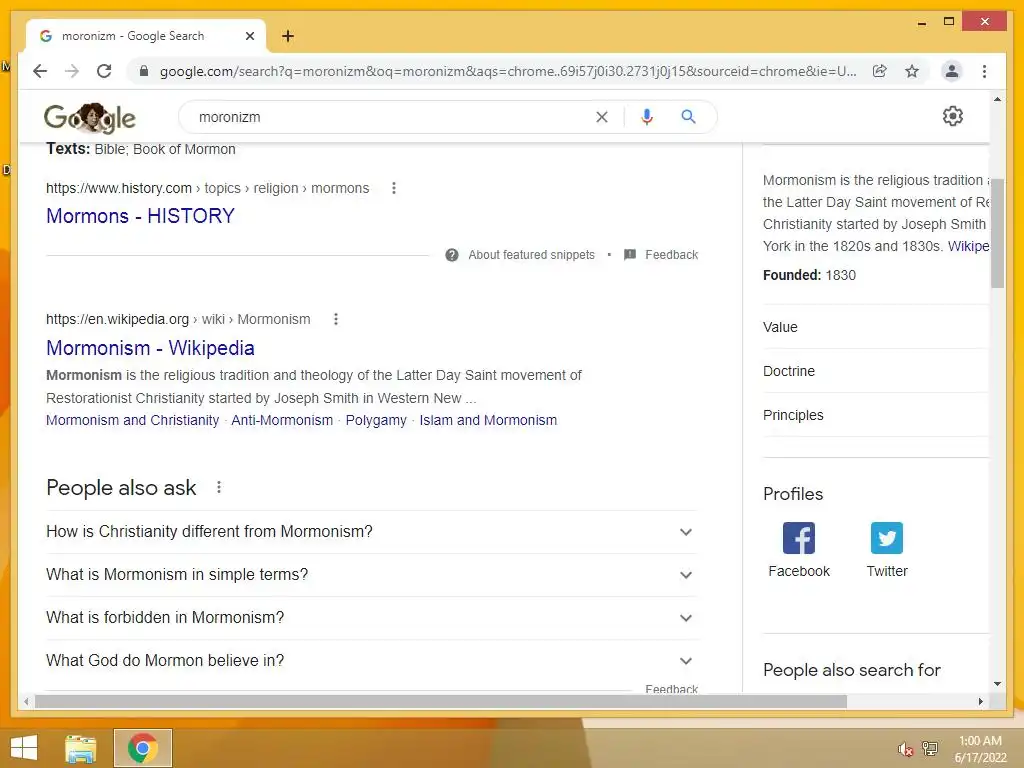Open the Windows Start button
This screenshot has height=768, width=1024.
[x=24, y=748]
